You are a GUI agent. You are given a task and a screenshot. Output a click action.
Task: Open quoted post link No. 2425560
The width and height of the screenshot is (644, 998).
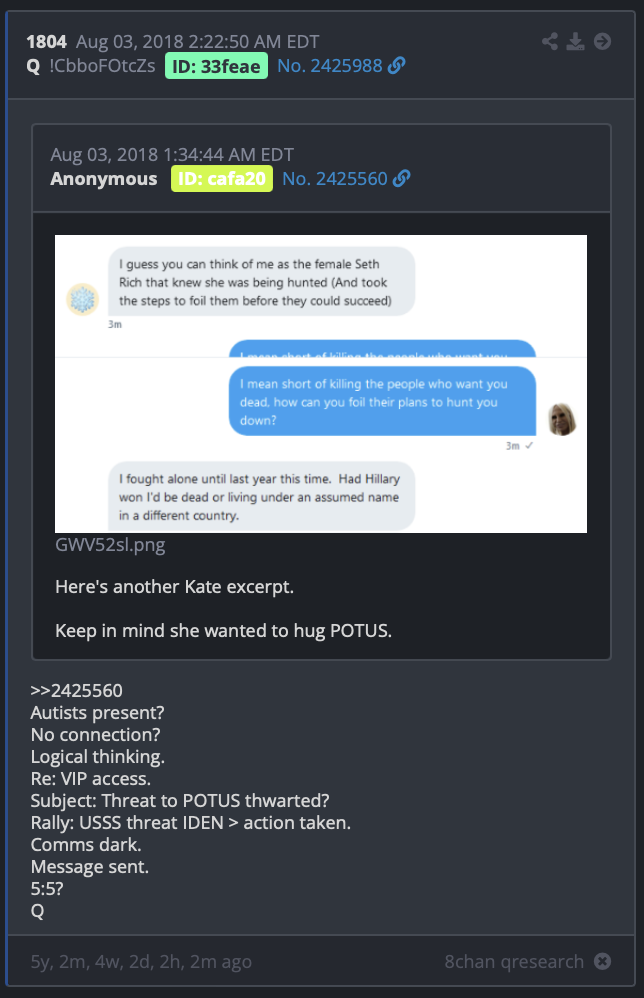pyautogui.click(x=335, y=178)
